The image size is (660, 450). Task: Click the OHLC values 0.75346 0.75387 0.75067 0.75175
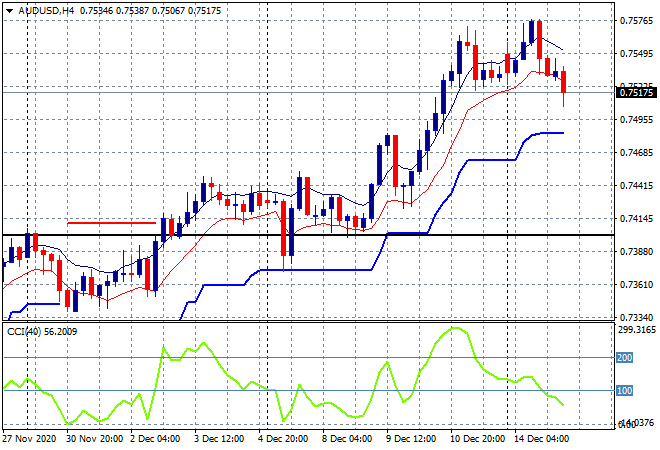click(150, 11)
